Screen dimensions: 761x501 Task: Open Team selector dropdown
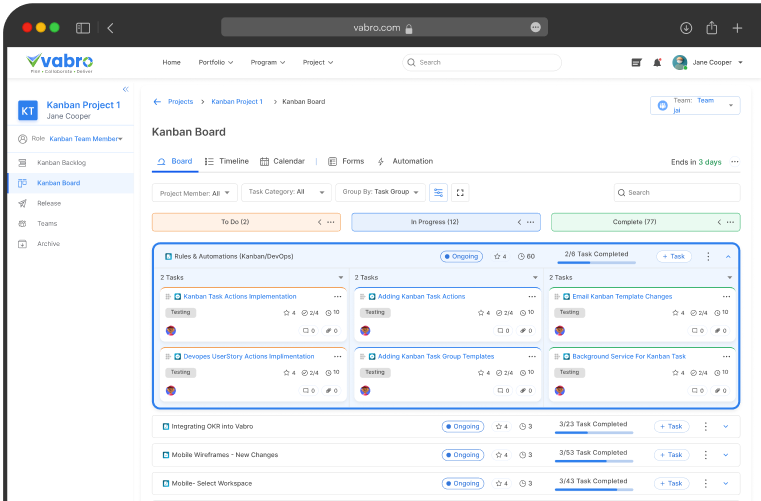click(695, 105)
